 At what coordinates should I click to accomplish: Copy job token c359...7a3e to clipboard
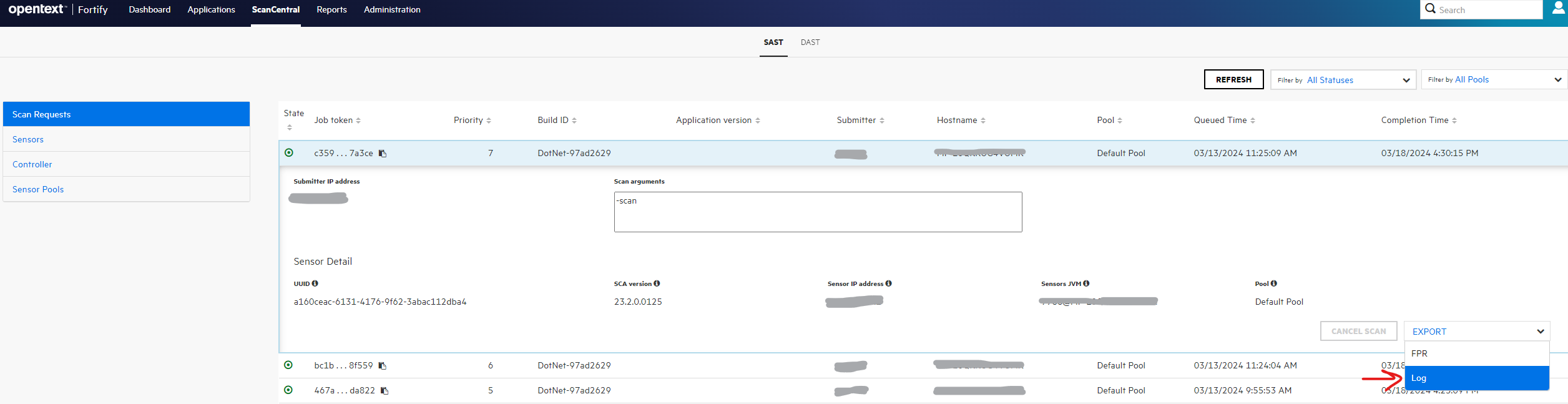tap(383, 154)
